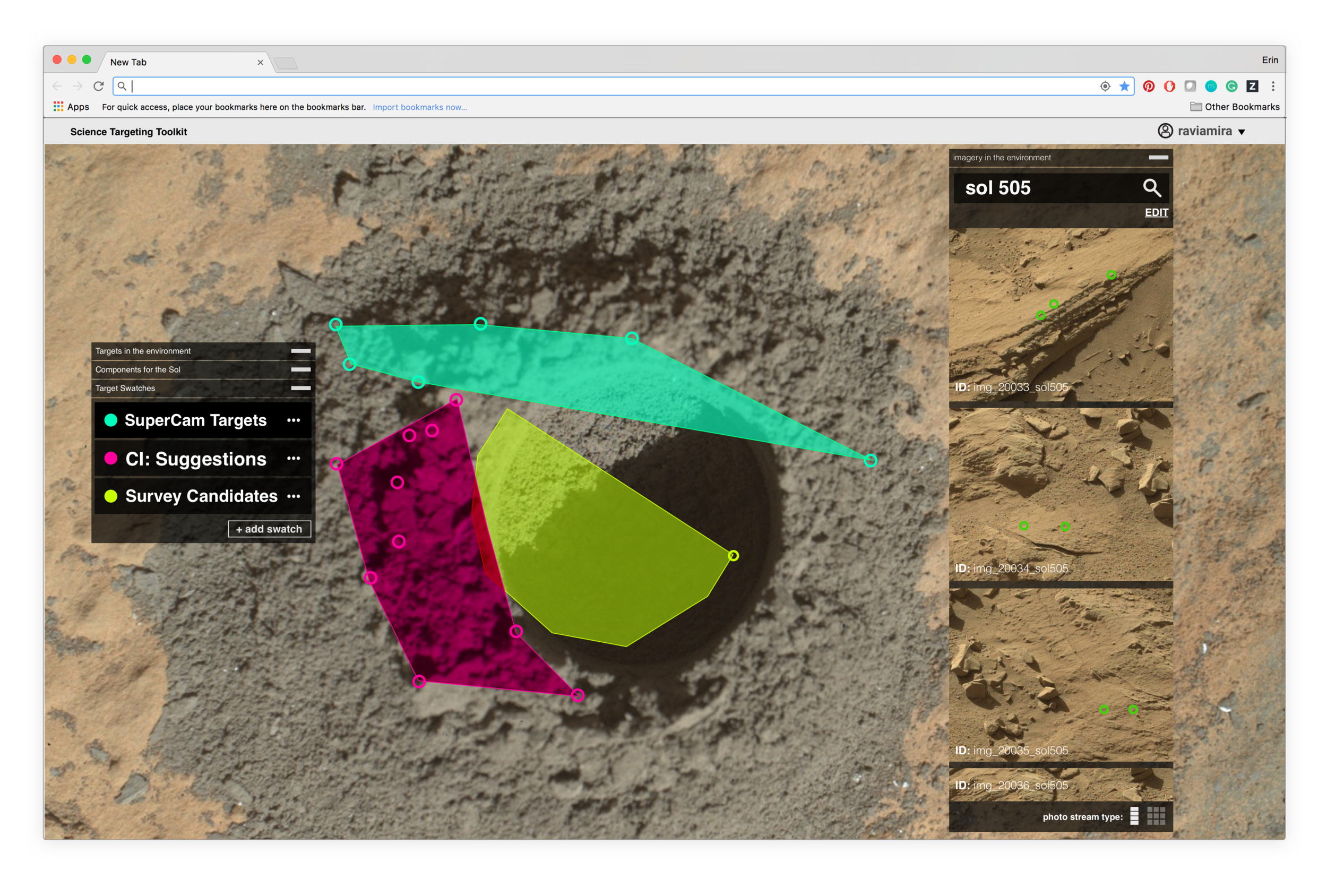Click the Survey Candidates yellow color dot

(x=111, y=496)
